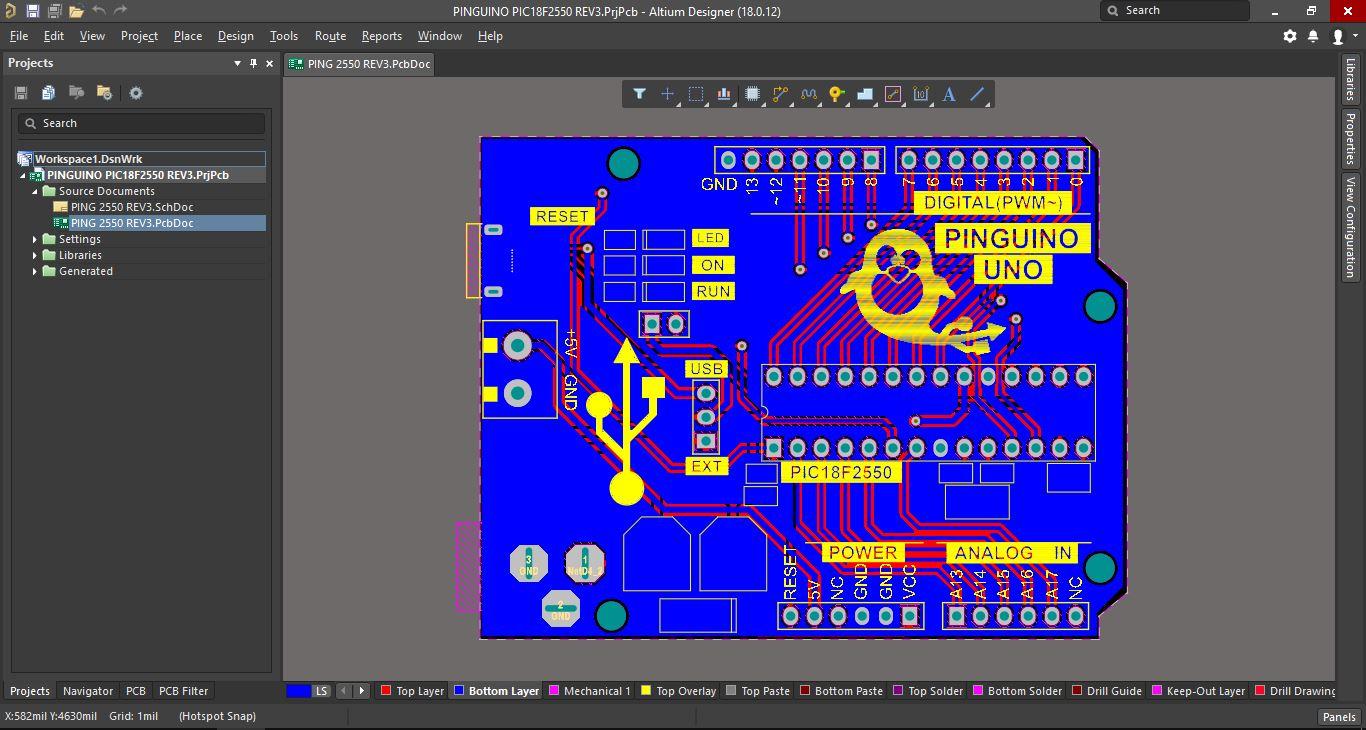Select PING 2550 REV3.PcbDoc in project tree
The image size is (1366, 730).
point(132,223)
